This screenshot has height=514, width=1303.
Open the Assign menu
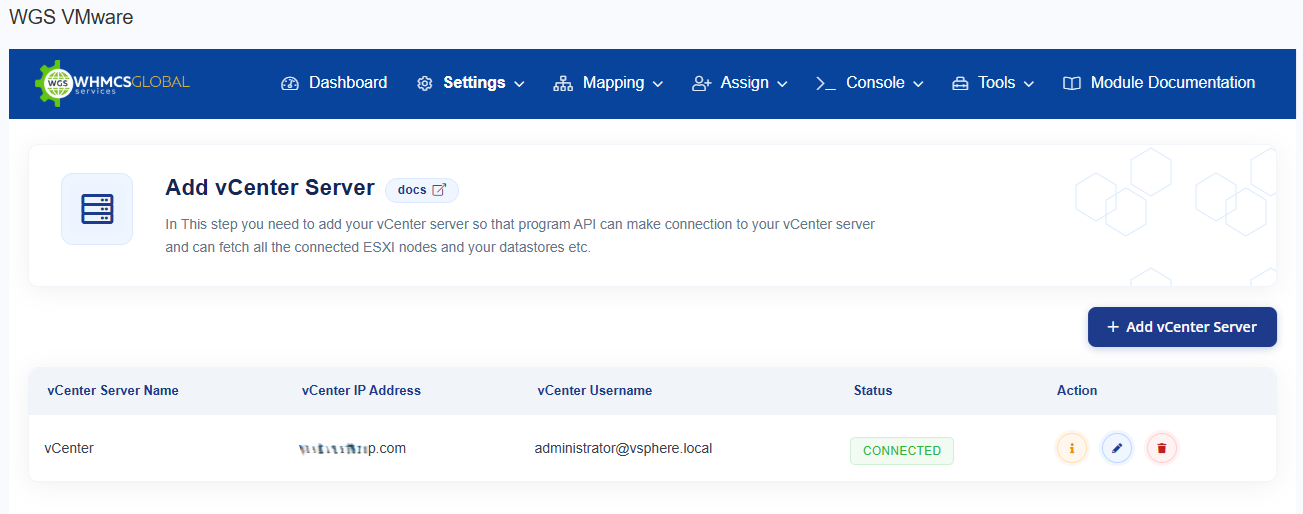[x=740, y=83]
